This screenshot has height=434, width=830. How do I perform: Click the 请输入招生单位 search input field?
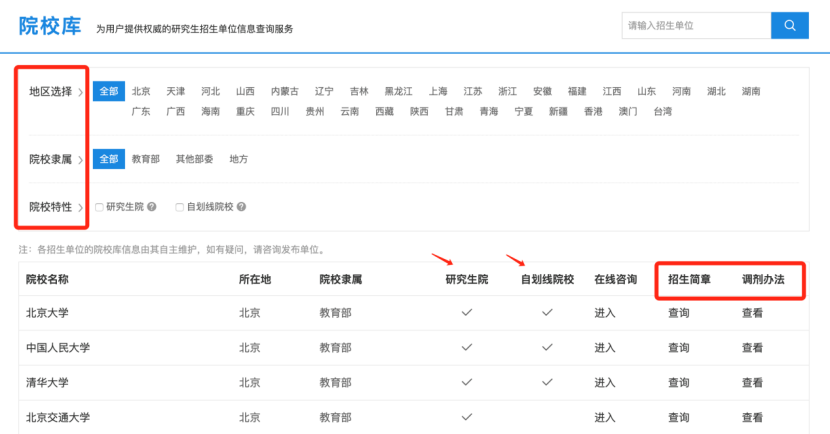pyautogui.click(x=695, y=25)
